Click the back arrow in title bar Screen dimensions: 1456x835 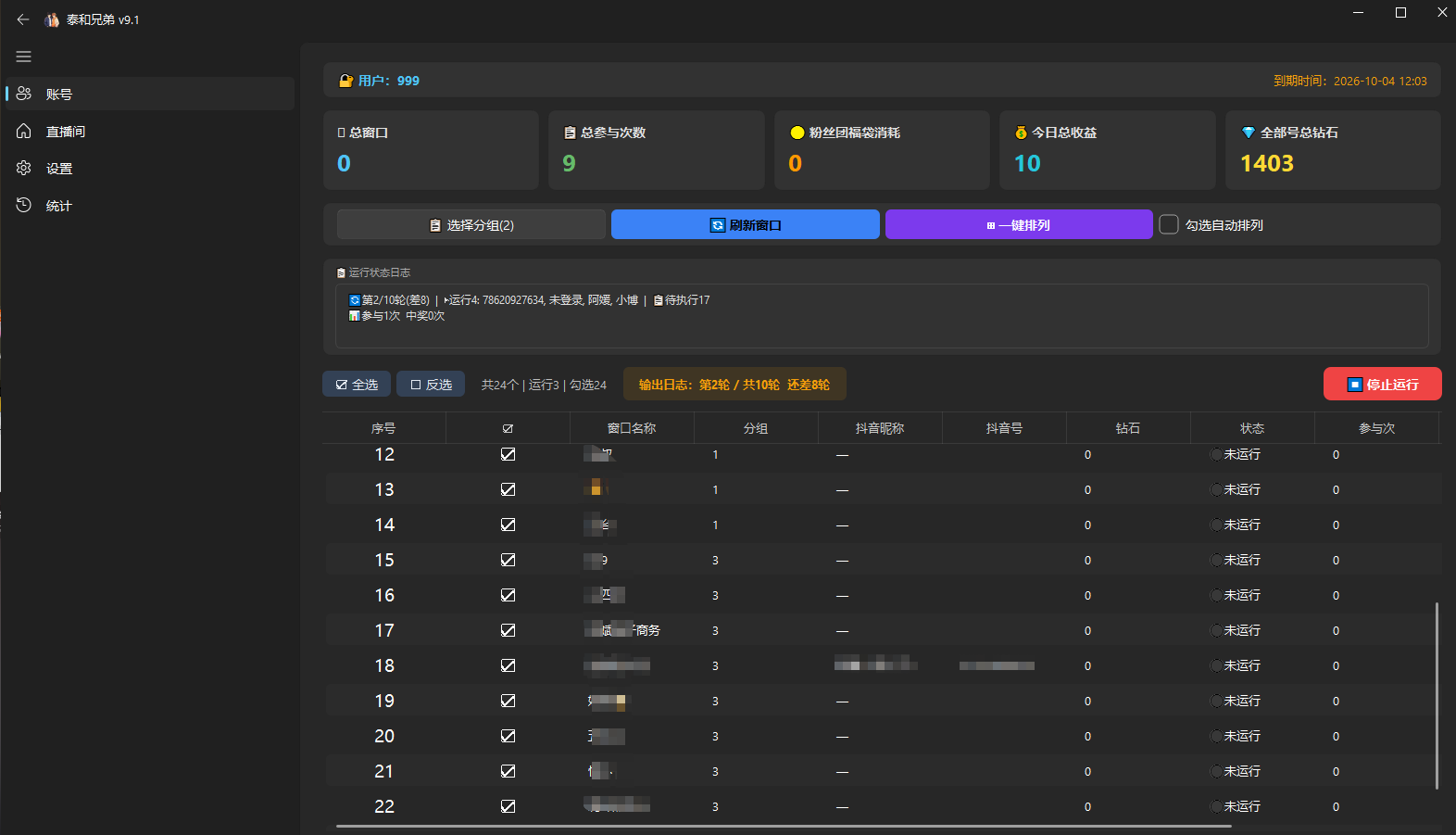[23, 19]
